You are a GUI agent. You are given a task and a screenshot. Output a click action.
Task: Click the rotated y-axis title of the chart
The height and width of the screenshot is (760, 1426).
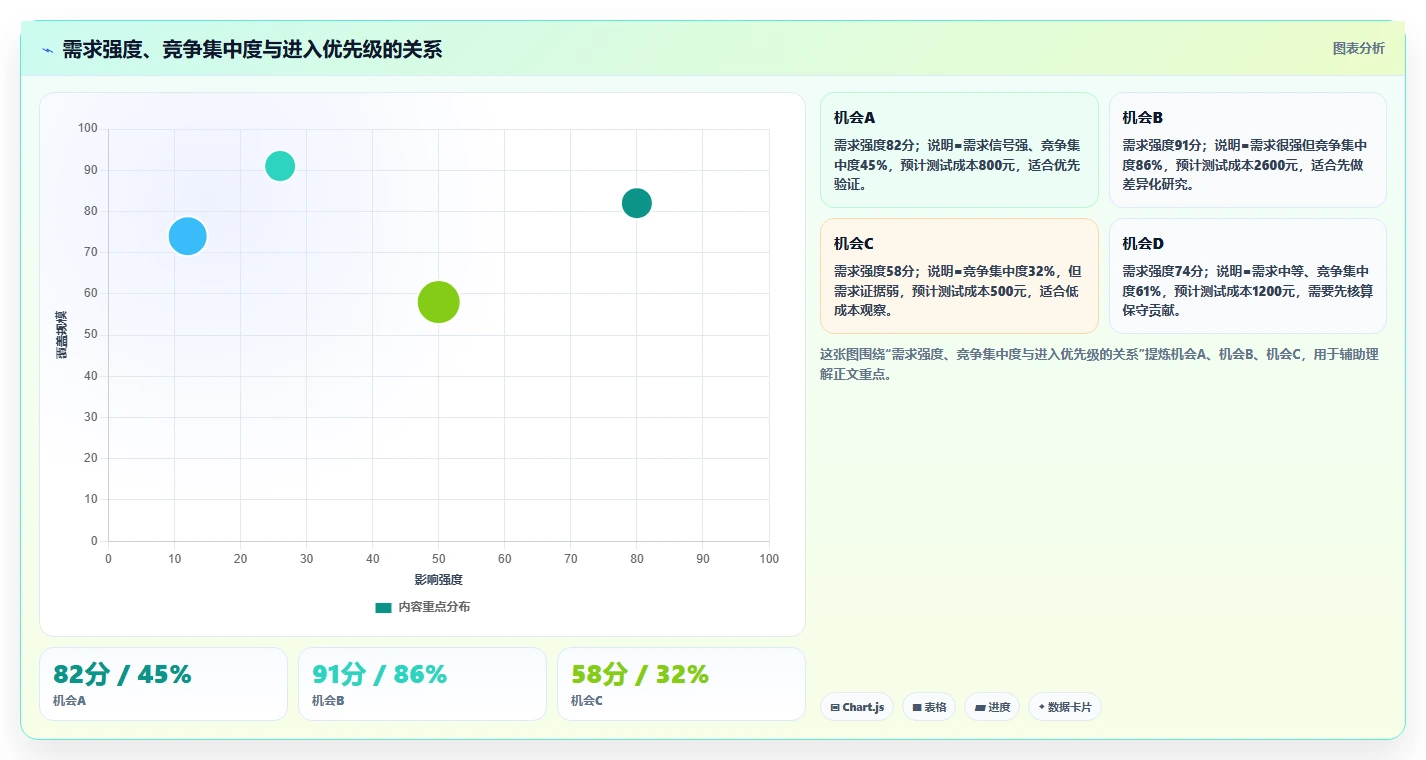click(x=62, y=335)
